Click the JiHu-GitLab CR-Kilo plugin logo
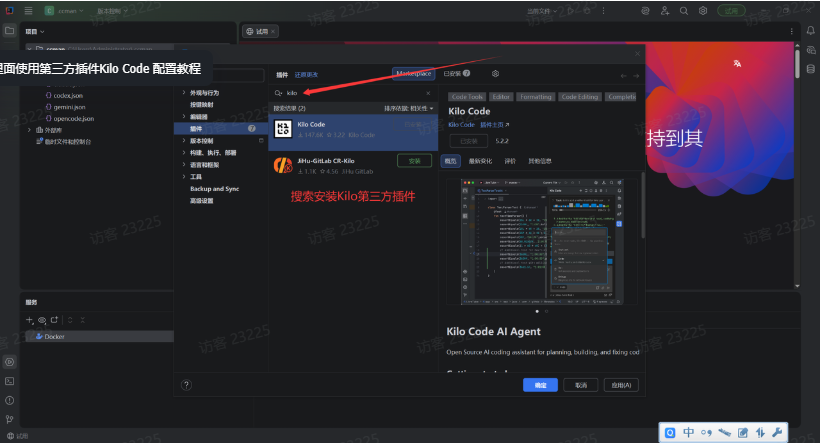The height and width of the screenshot is (443, 820). (283, 165)
